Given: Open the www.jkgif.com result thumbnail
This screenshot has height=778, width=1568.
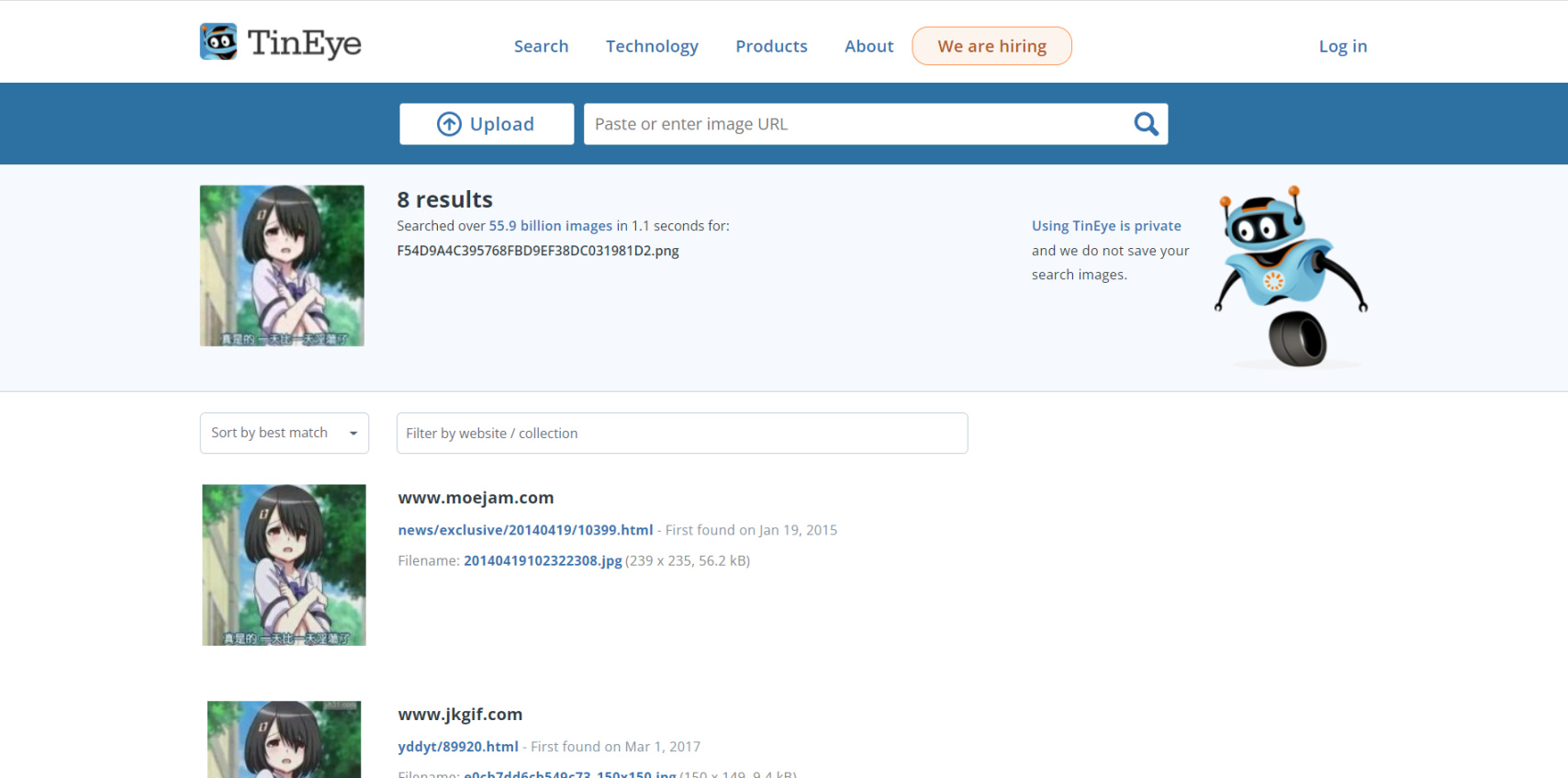Looking at the screenshot, I should (x=284, y=739).
